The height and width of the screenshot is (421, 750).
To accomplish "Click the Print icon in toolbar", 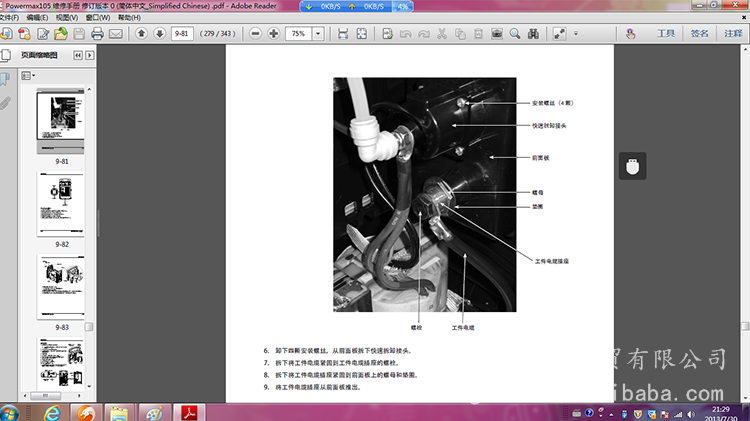I will coord(97,34).
